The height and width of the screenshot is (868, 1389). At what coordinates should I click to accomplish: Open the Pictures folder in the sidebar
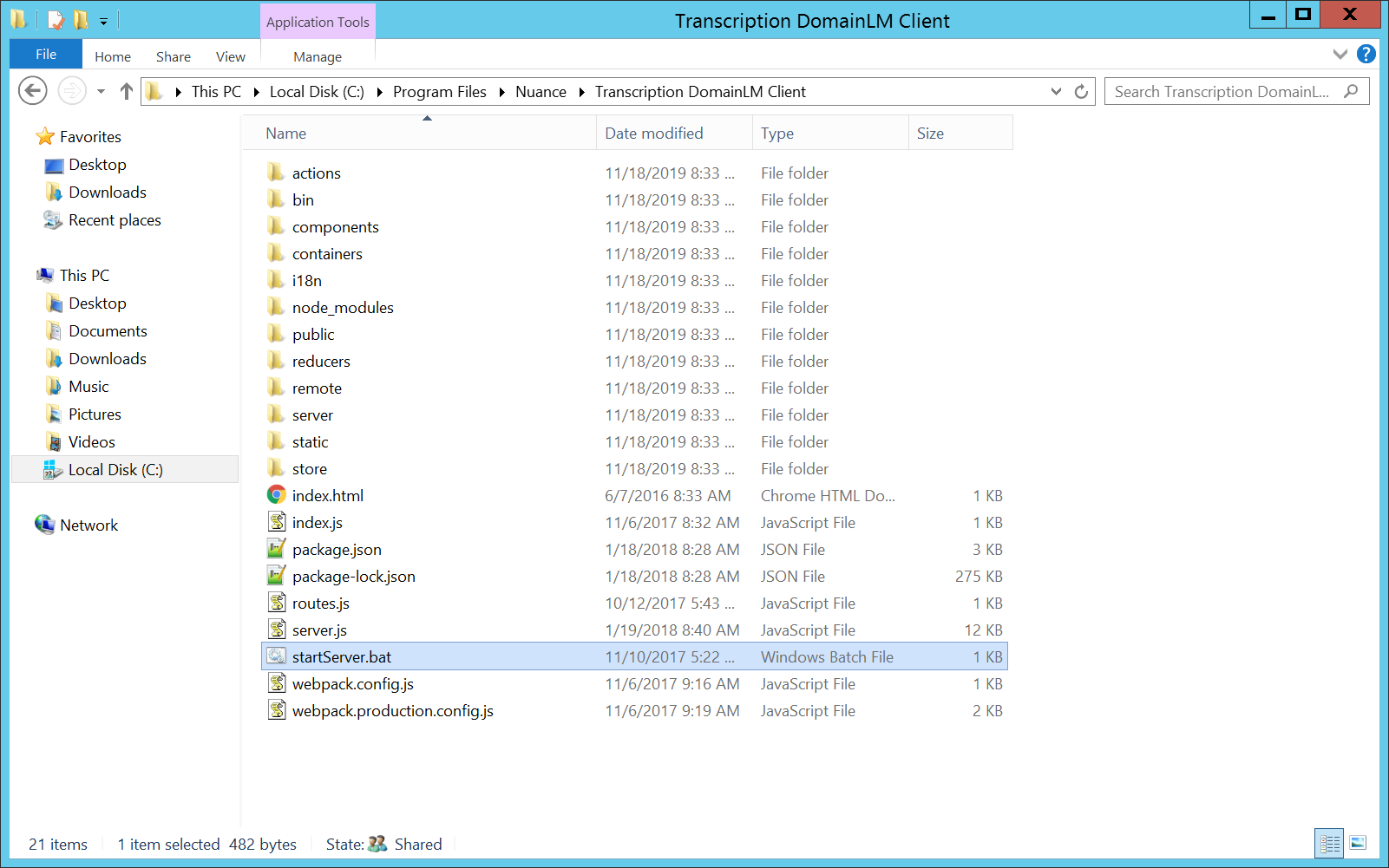pyautogui.click(x=95, y=414)
